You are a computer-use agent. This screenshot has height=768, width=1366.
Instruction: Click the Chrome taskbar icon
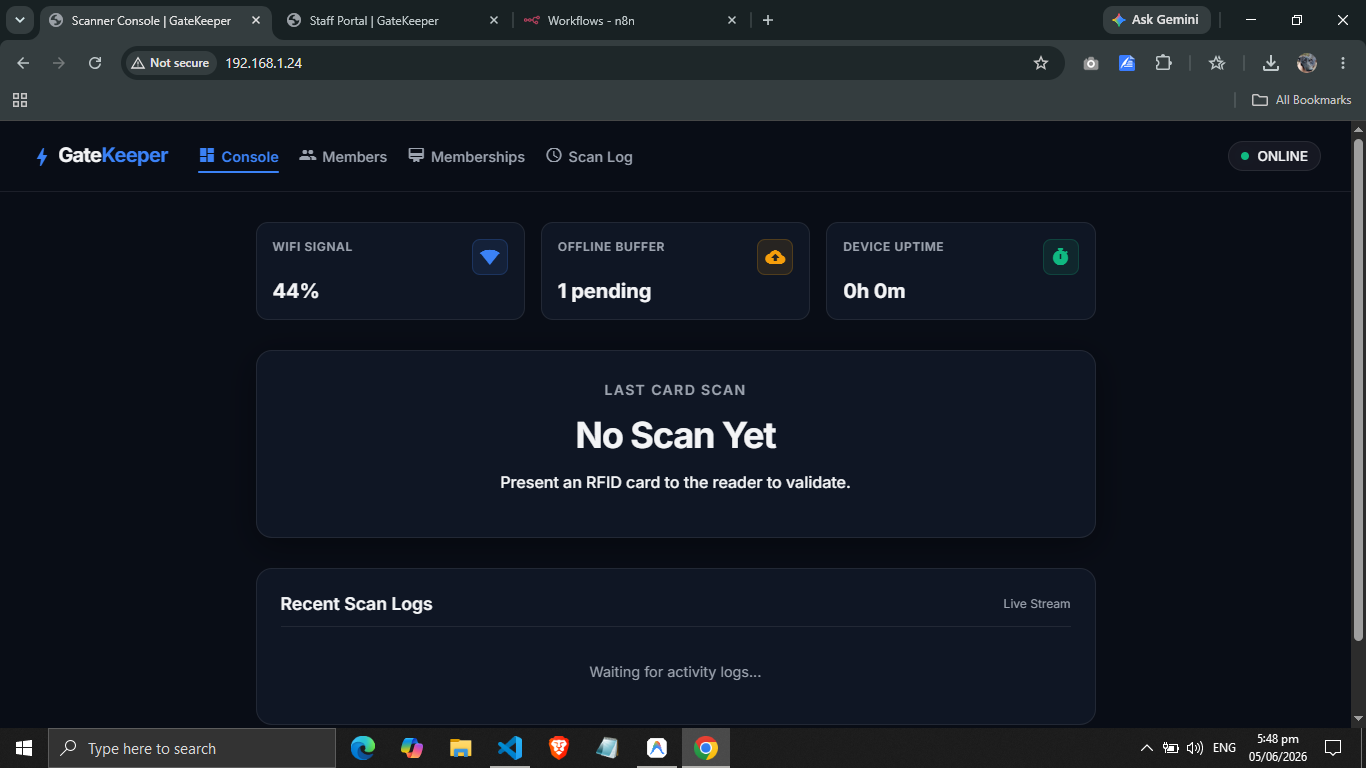click(x=706, y=748)
